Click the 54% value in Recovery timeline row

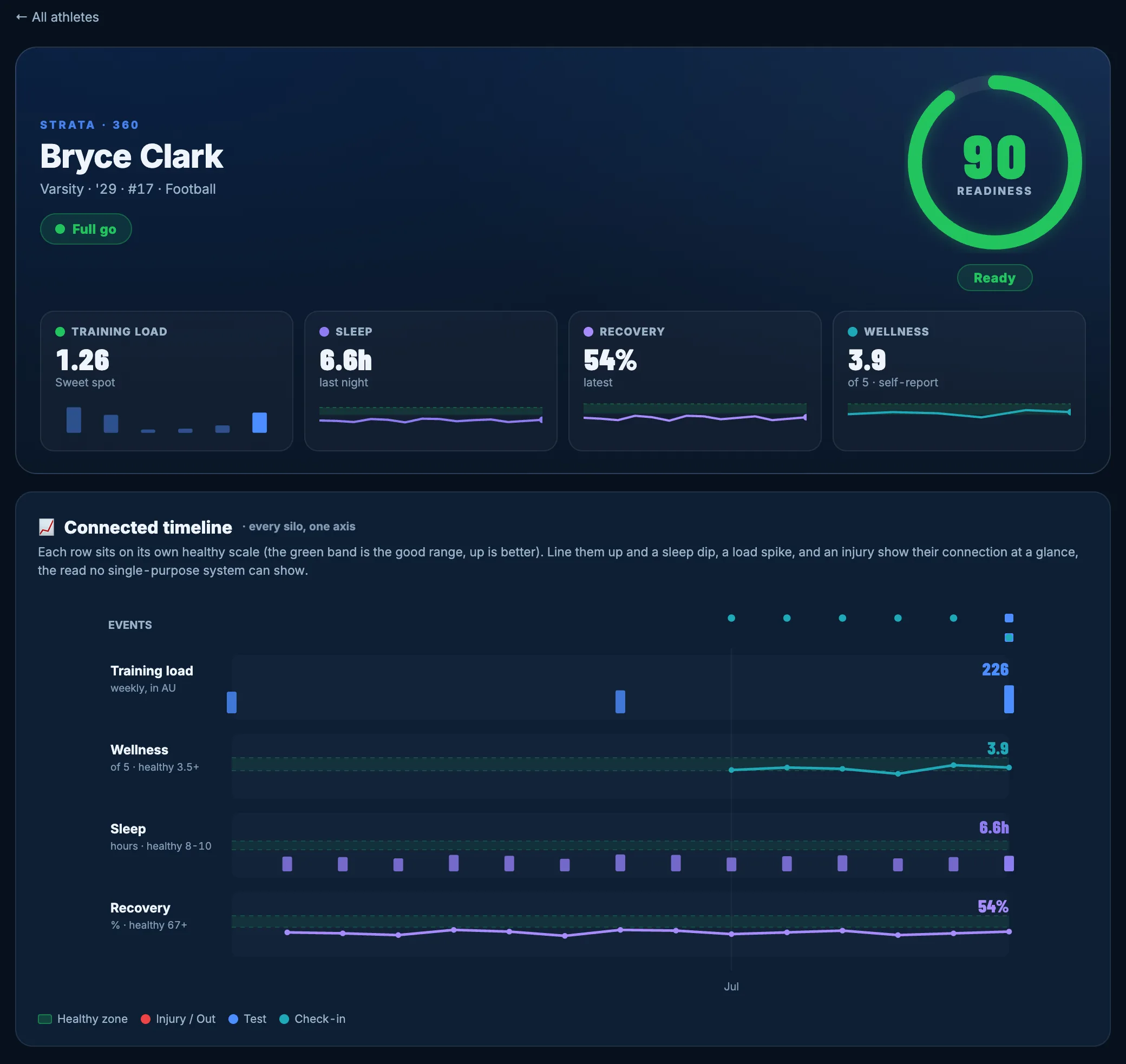click(x=993, y=907)
